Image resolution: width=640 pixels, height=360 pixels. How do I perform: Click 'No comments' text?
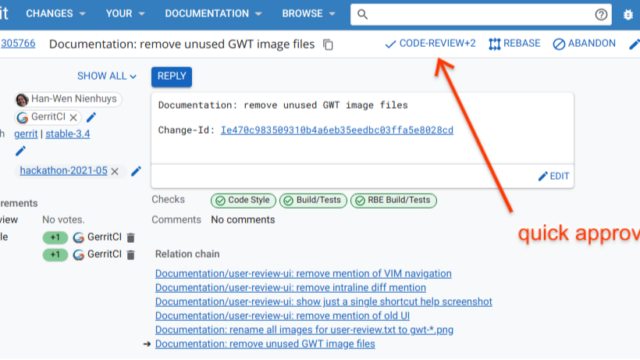[x=243, y=220]
